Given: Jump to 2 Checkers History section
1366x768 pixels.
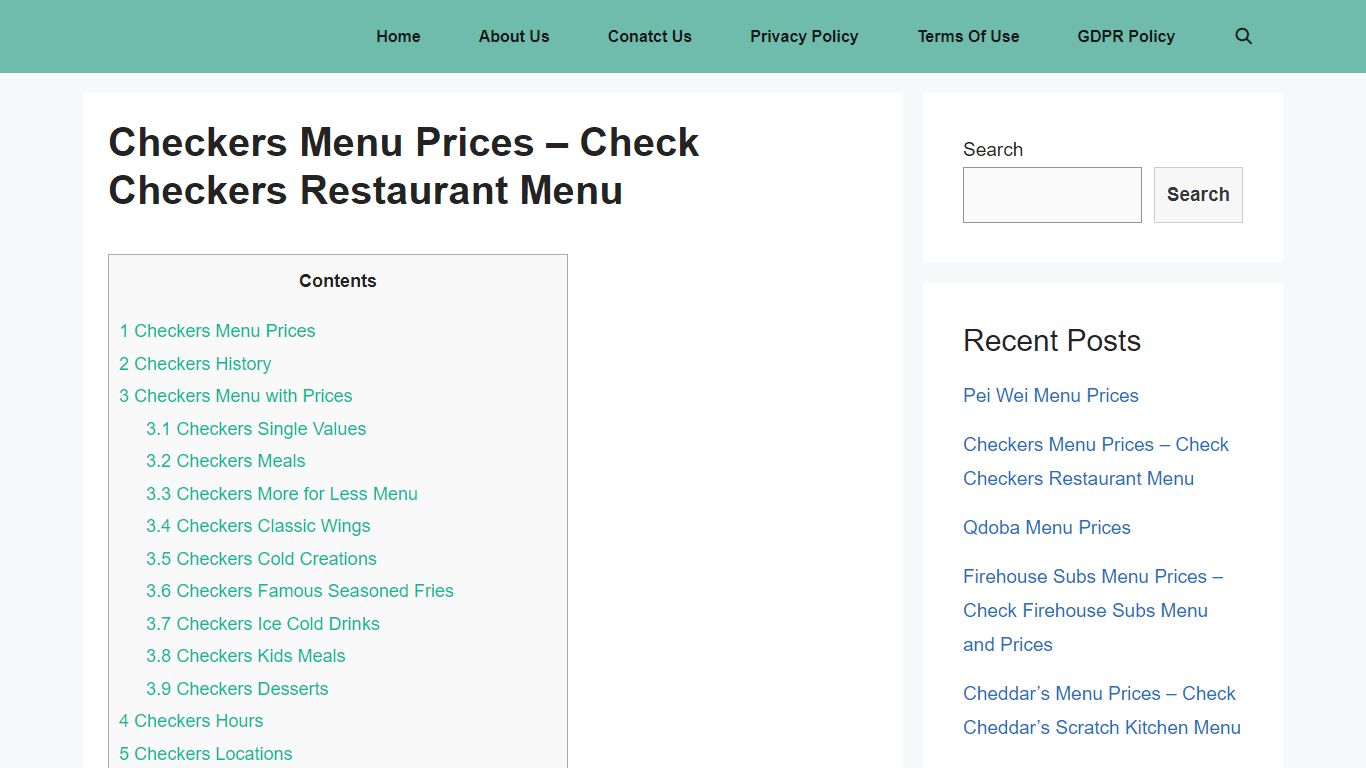Looking at the screenshot, I should pos(195,364).
